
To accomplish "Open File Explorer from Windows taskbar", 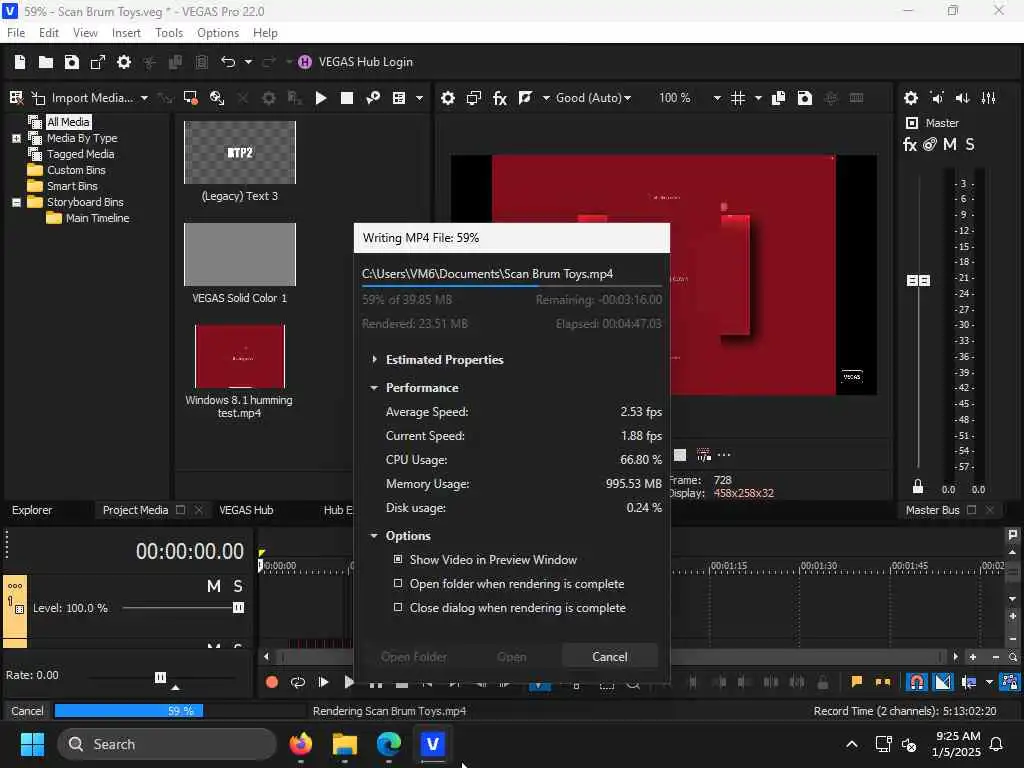I will [345, 744].
